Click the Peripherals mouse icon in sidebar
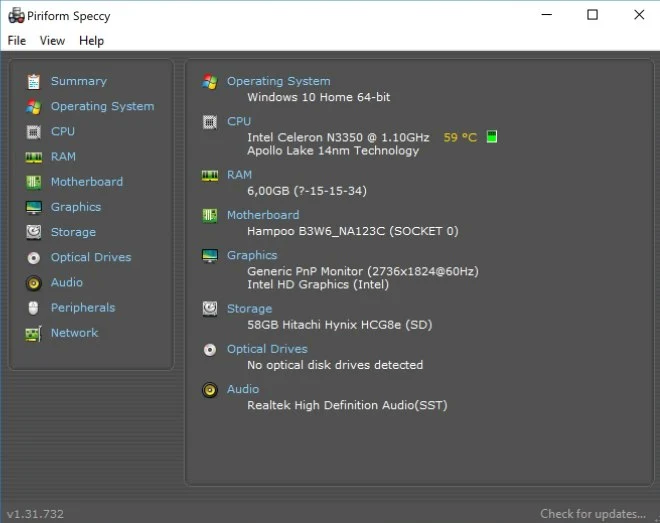 [x=34, y=308]
